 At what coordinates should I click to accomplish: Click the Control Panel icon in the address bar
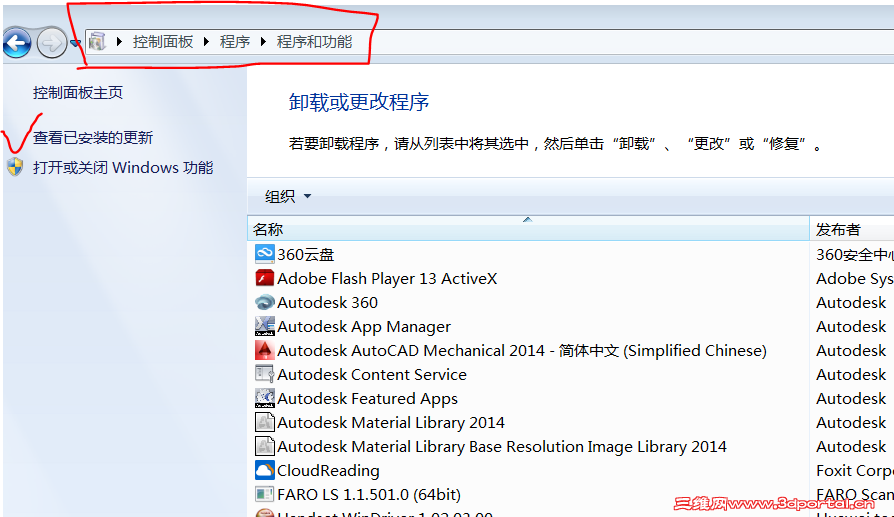click(97, 42)
